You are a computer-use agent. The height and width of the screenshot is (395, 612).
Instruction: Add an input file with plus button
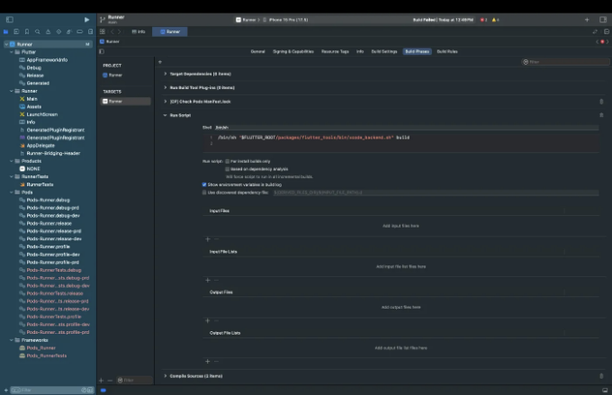click(x=208, y=239)
